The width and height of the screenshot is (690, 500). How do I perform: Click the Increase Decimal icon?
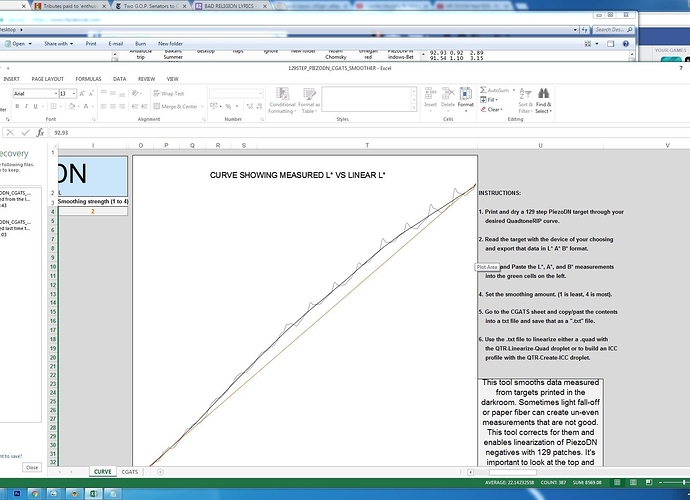[x=249, y=107]
